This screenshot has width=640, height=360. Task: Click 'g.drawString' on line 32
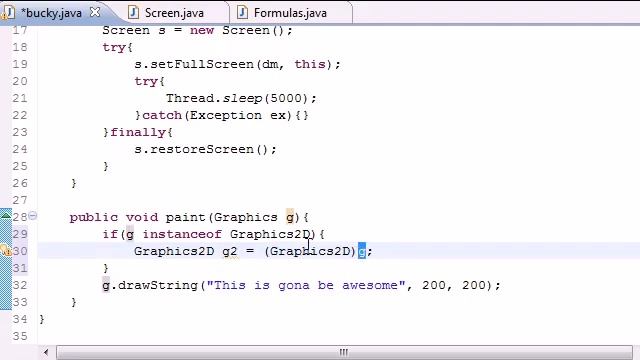point(150,285)
